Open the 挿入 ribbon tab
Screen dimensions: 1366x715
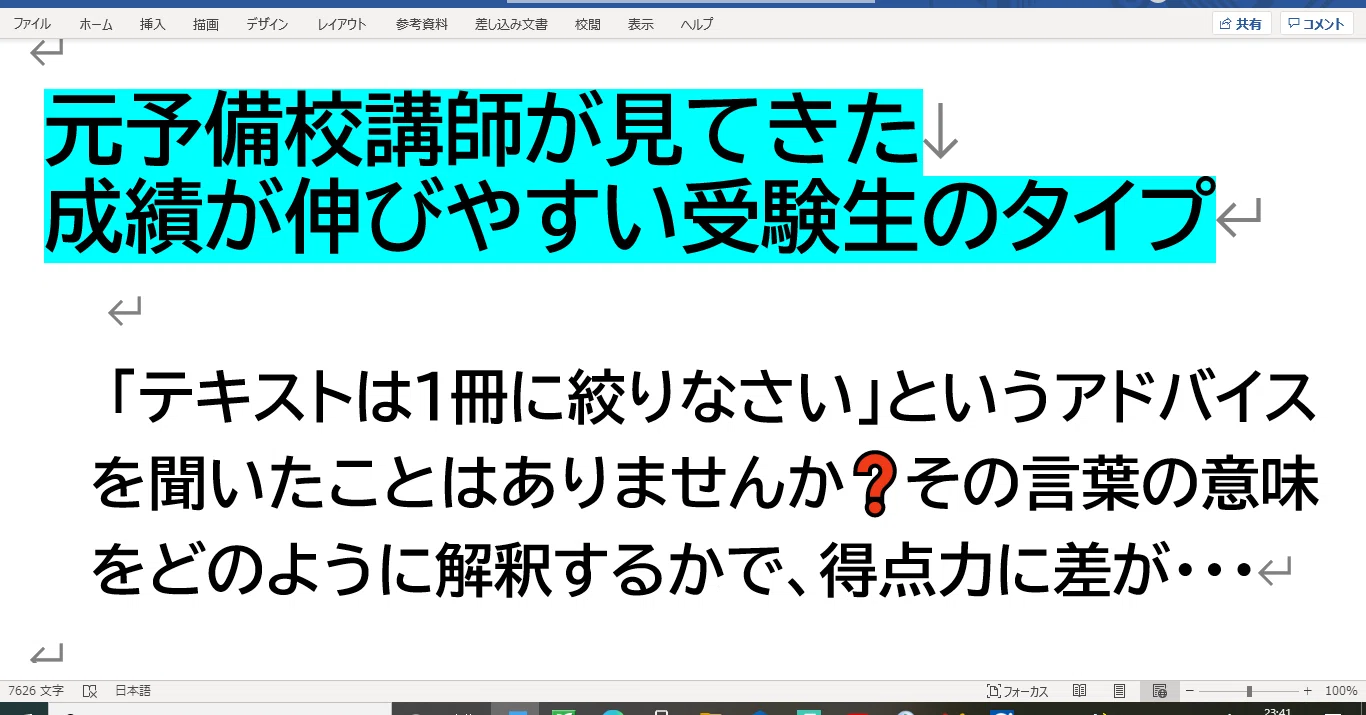[153, 24]
